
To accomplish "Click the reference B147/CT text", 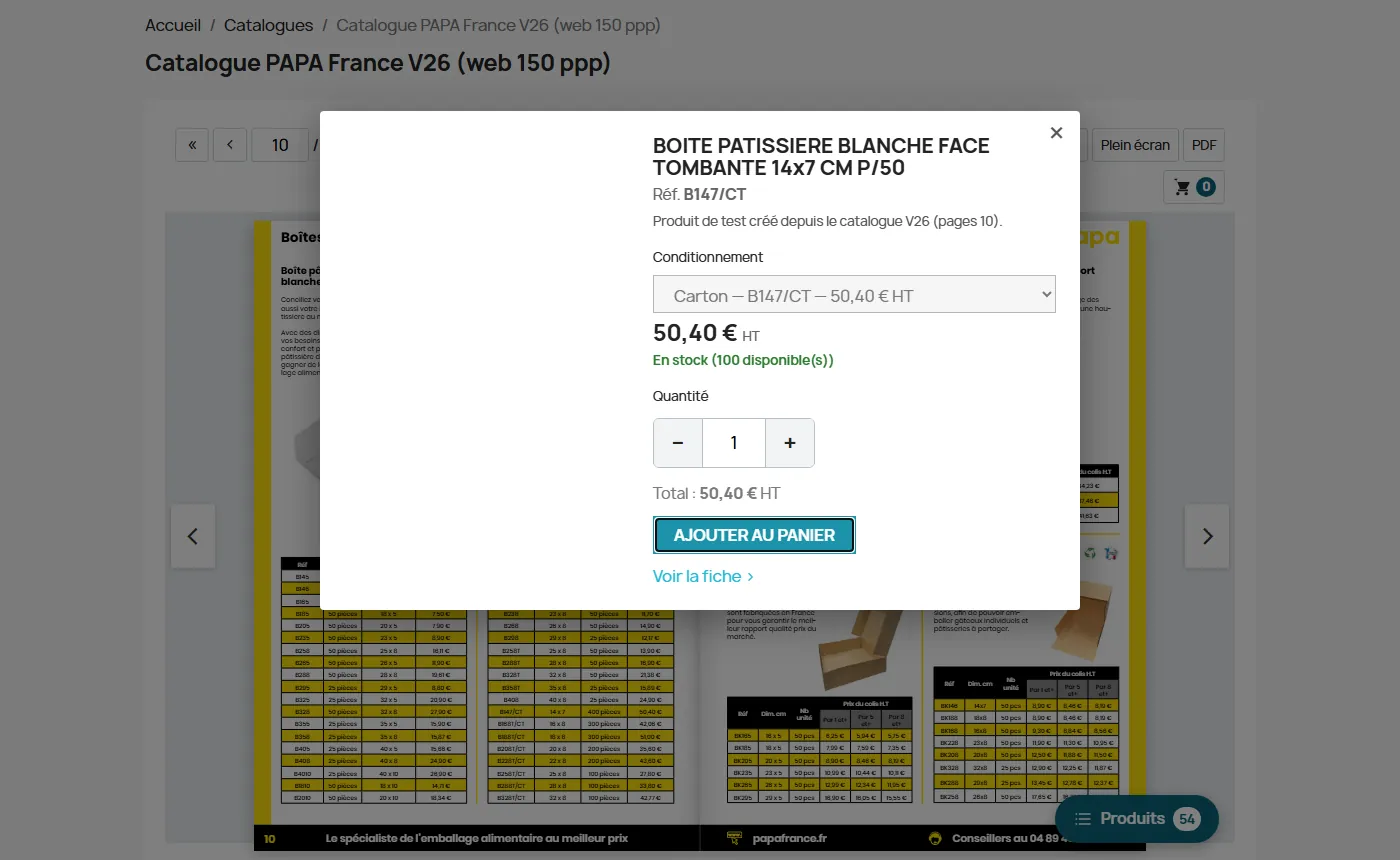I will pyautogui.click(x=714, y=194).
